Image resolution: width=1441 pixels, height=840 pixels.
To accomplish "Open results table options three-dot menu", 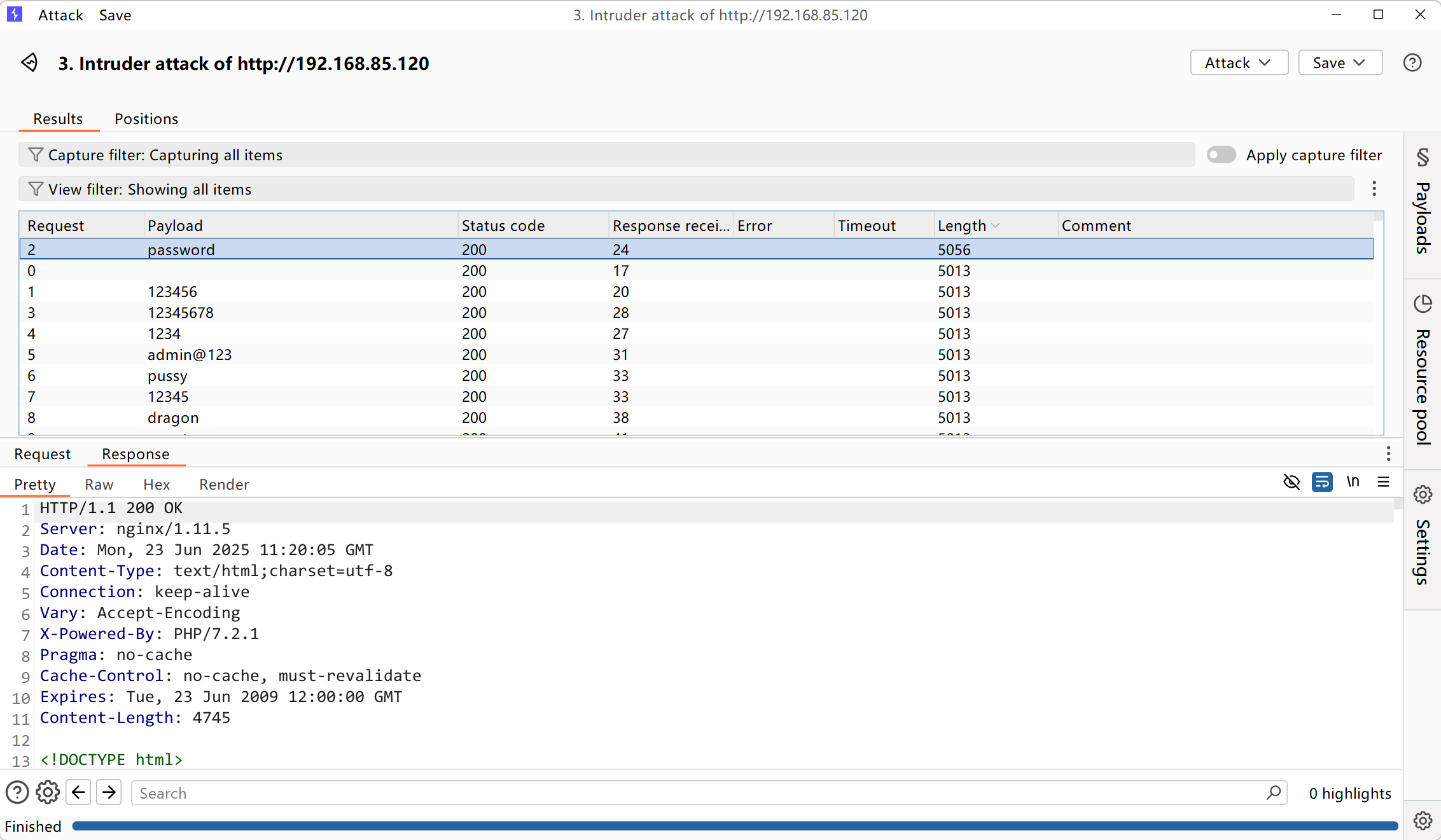I will pos(1374,189).
